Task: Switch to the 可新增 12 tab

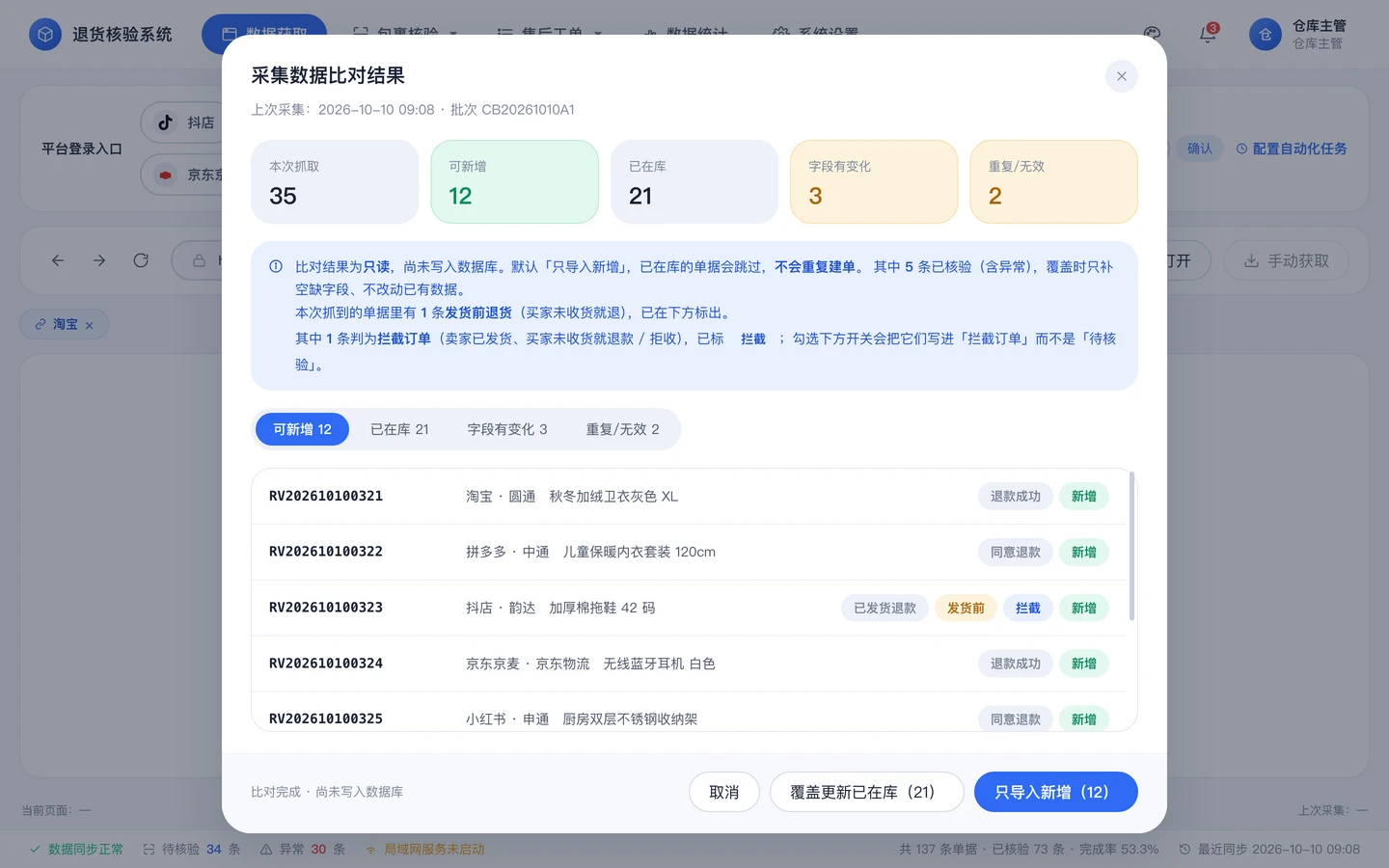Action: [x=302, y=429]
